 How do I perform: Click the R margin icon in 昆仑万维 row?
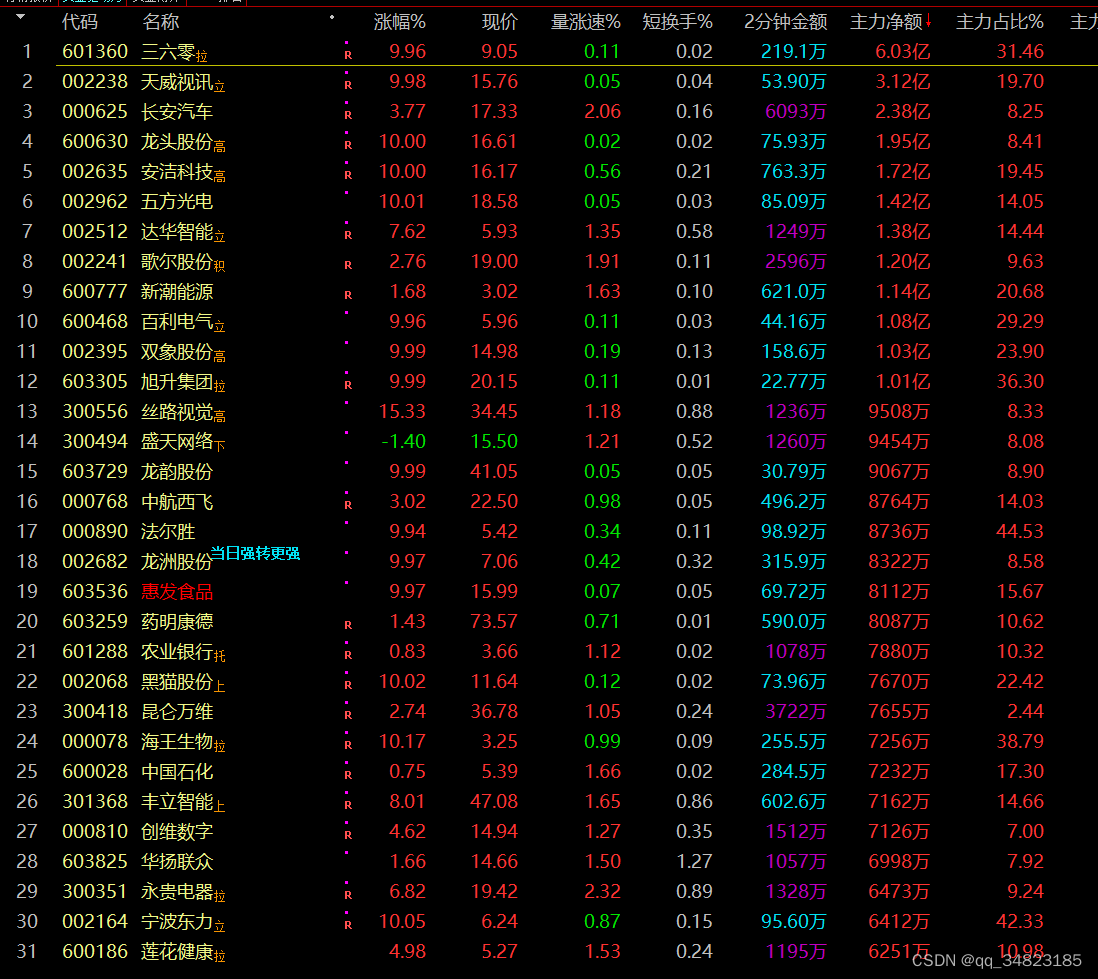point(348,715)
